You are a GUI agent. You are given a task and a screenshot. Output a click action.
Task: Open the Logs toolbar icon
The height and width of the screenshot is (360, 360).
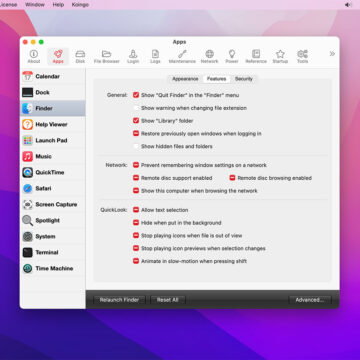tap(155, 57)
